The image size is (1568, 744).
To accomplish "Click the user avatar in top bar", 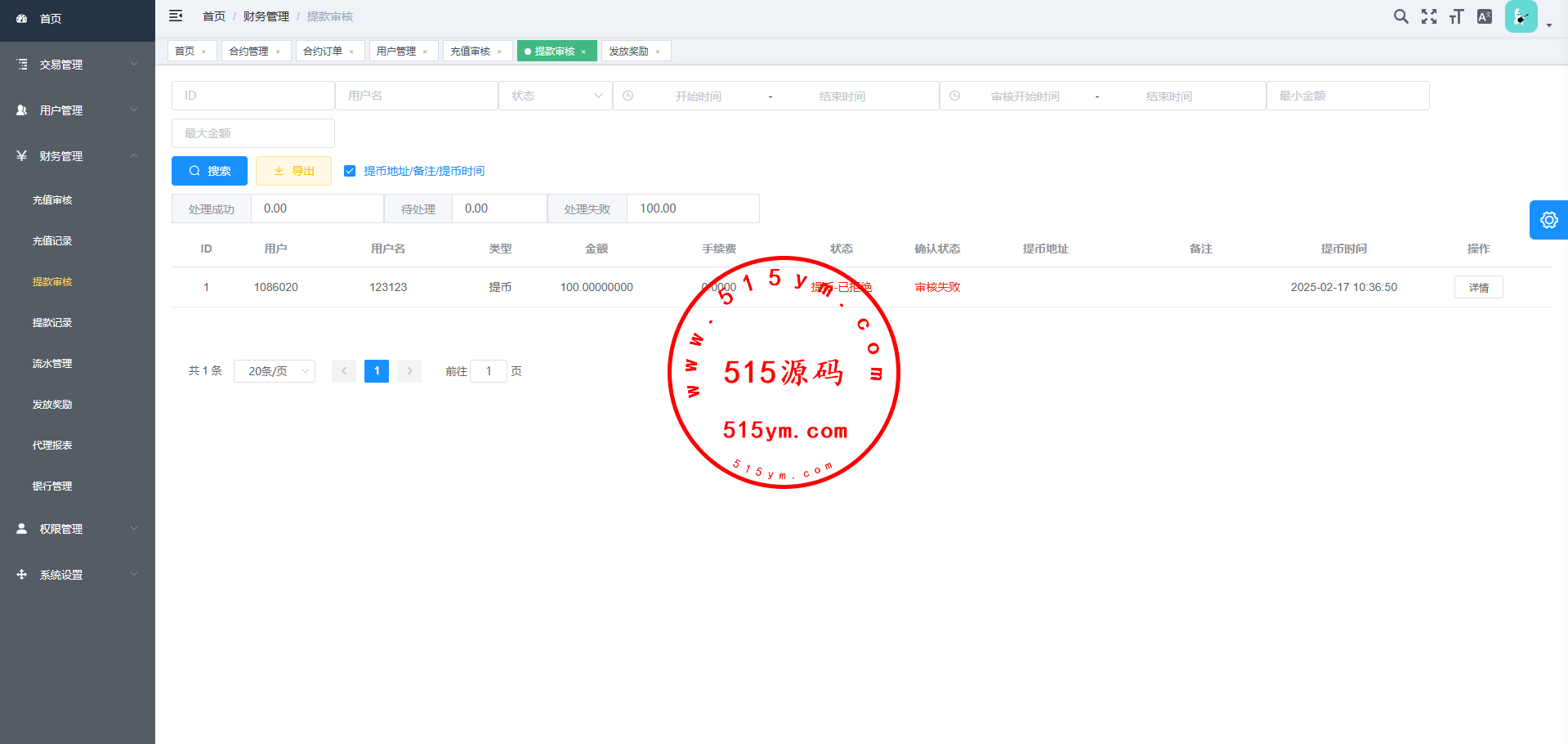I will [1521, 16].
